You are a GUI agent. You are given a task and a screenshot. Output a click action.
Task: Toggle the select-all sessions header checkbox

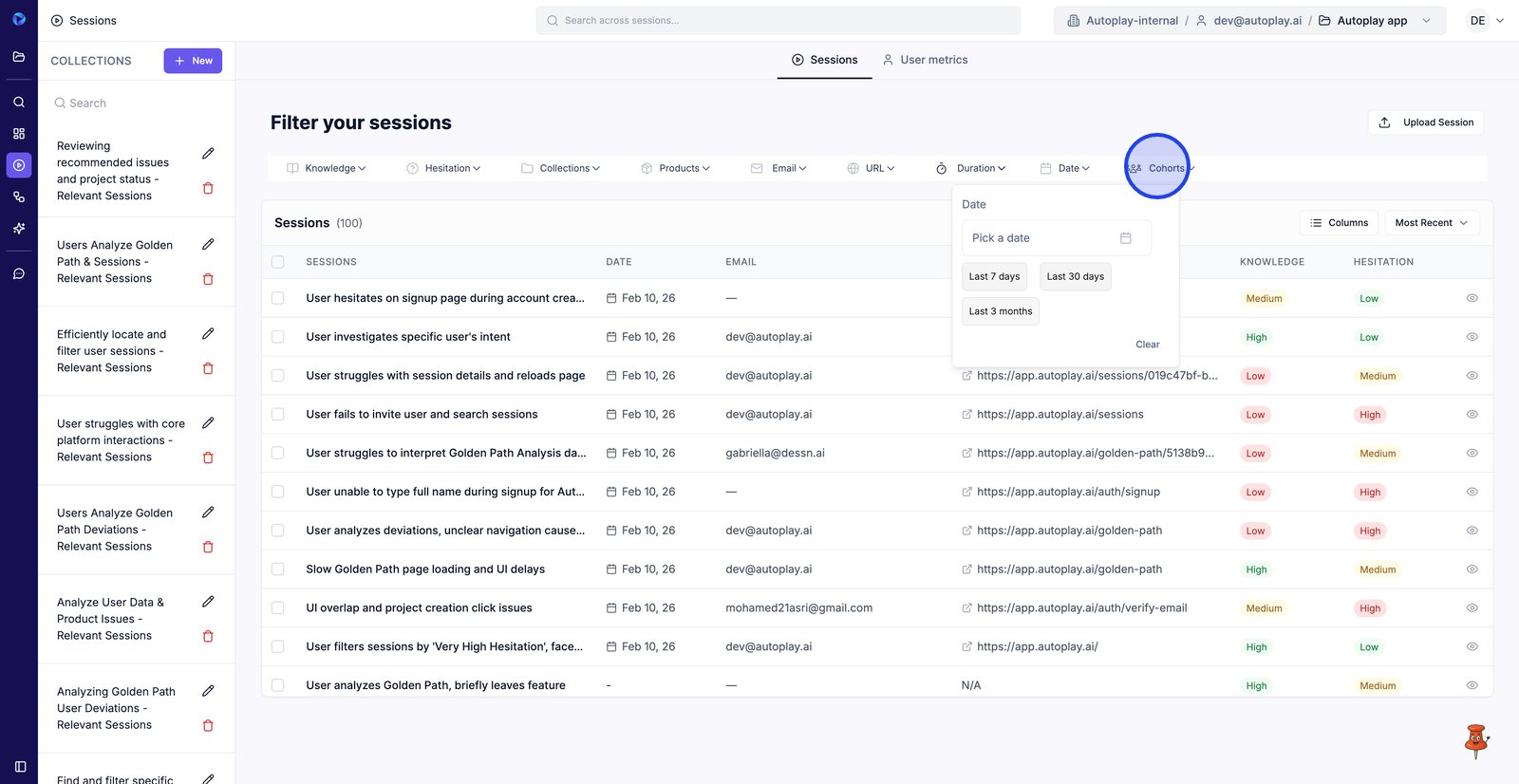pyautogui.click(x=278, y=262)
